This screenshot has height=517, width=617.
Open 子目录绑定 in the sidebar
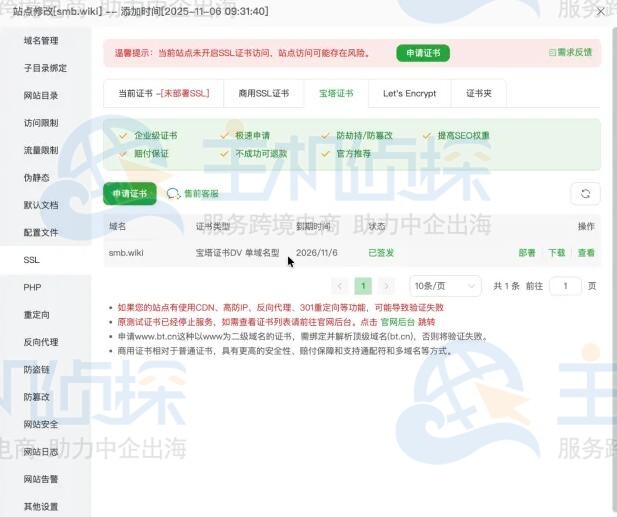point(45,68)
